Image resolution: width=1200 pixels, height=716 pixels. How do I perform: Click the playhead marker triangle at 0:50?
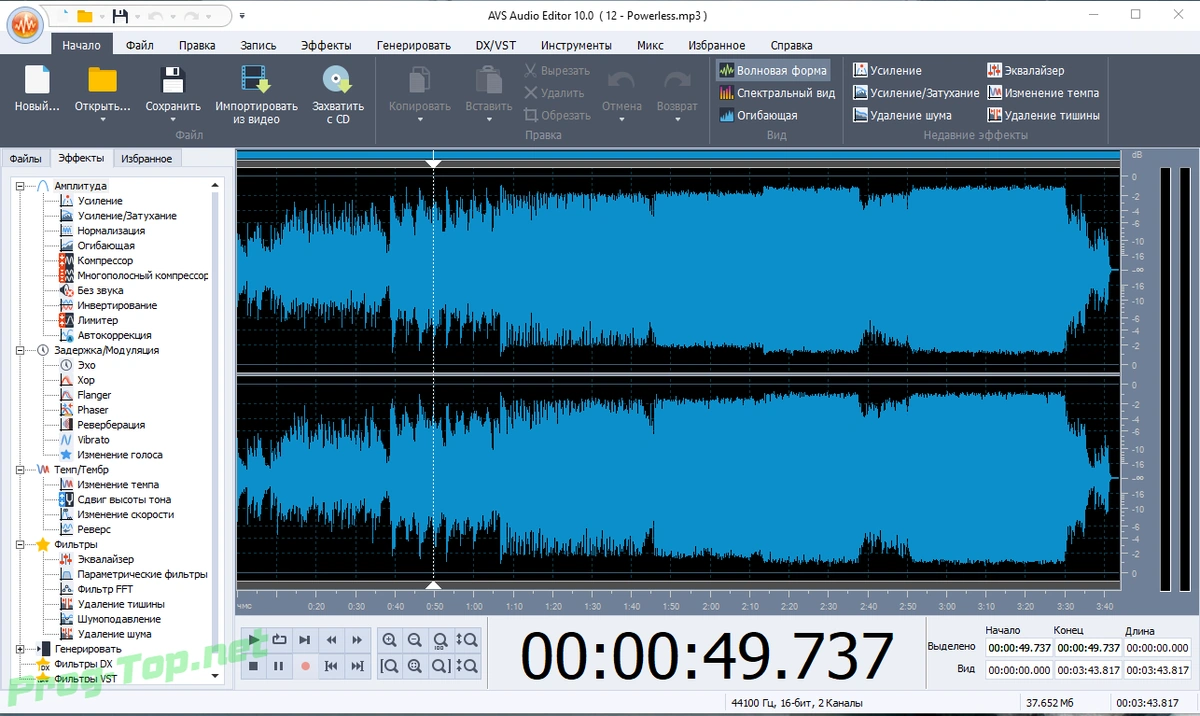point(433,163)
